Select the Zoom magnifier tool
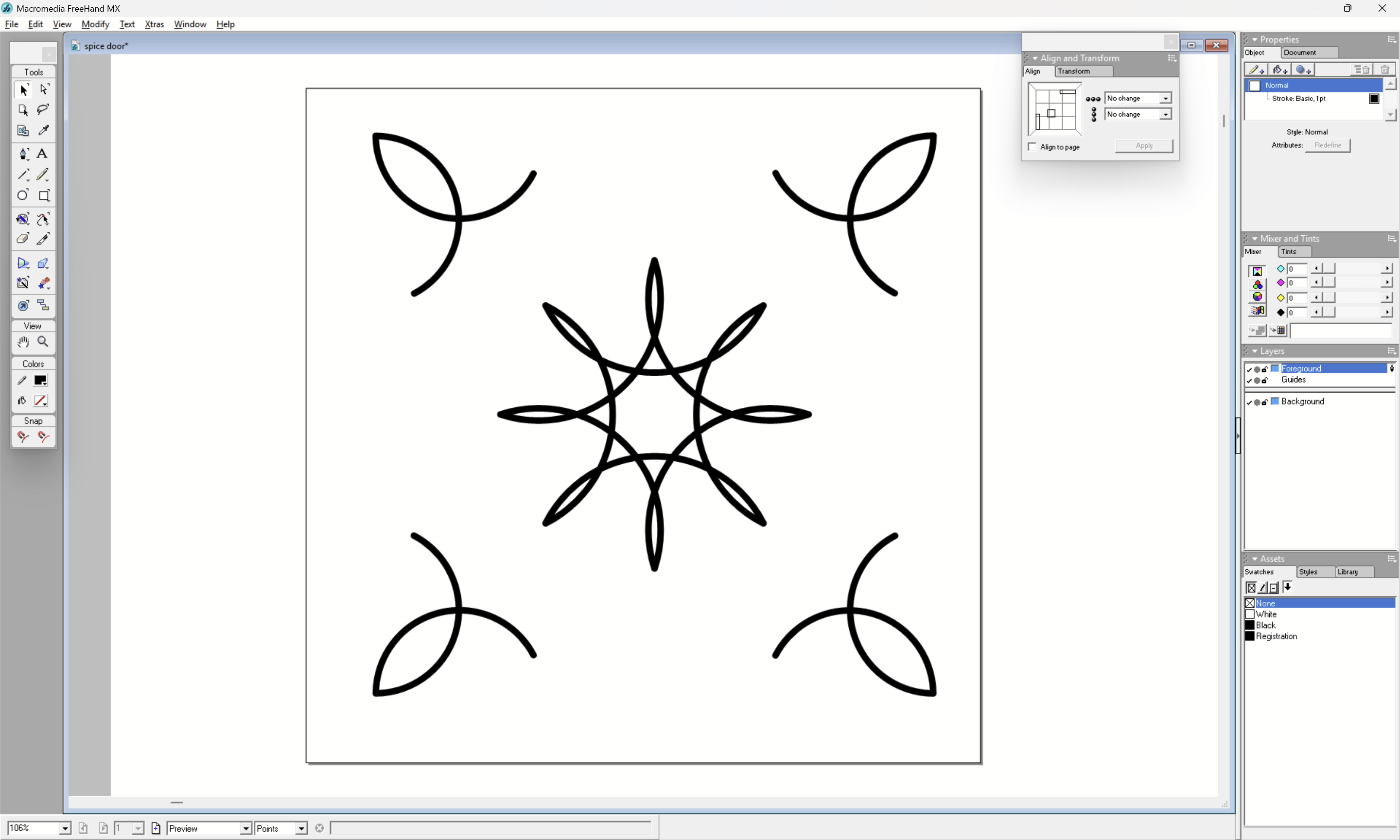1400x840 pixels. [43, 342]
